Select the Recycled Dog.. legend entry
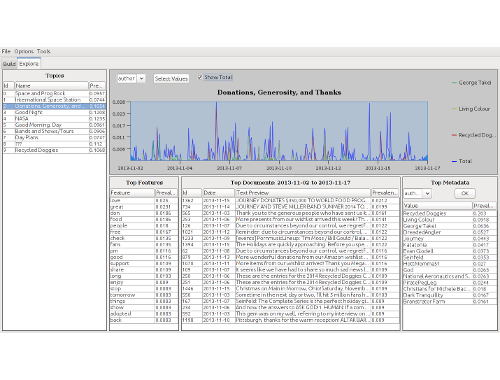Viewport: 500px width, 380px height. pyautogui.click(x=473, y=135)
